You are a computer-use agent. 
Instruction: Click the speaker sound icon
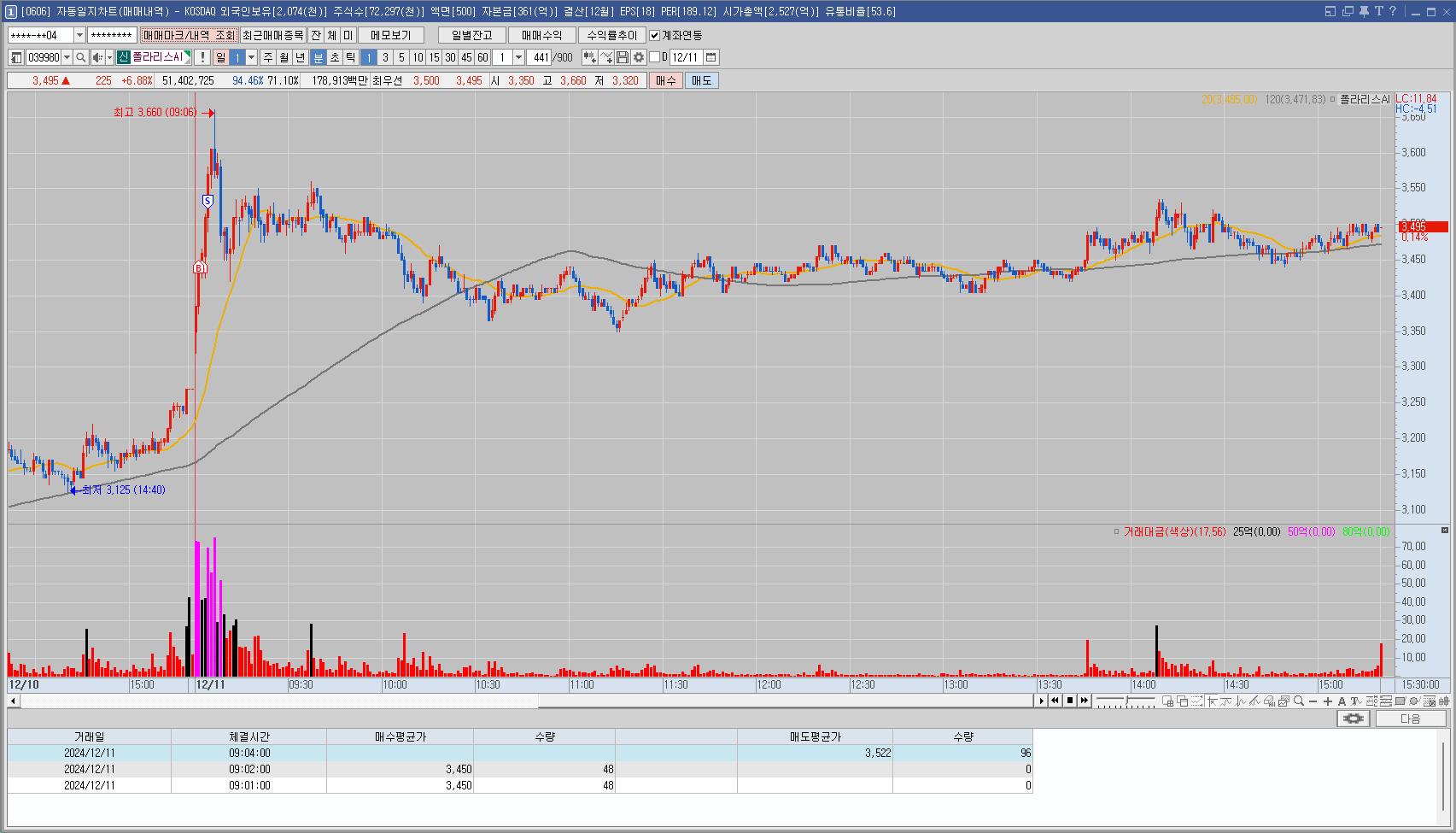pyautogui.click(x=97, y=57)
